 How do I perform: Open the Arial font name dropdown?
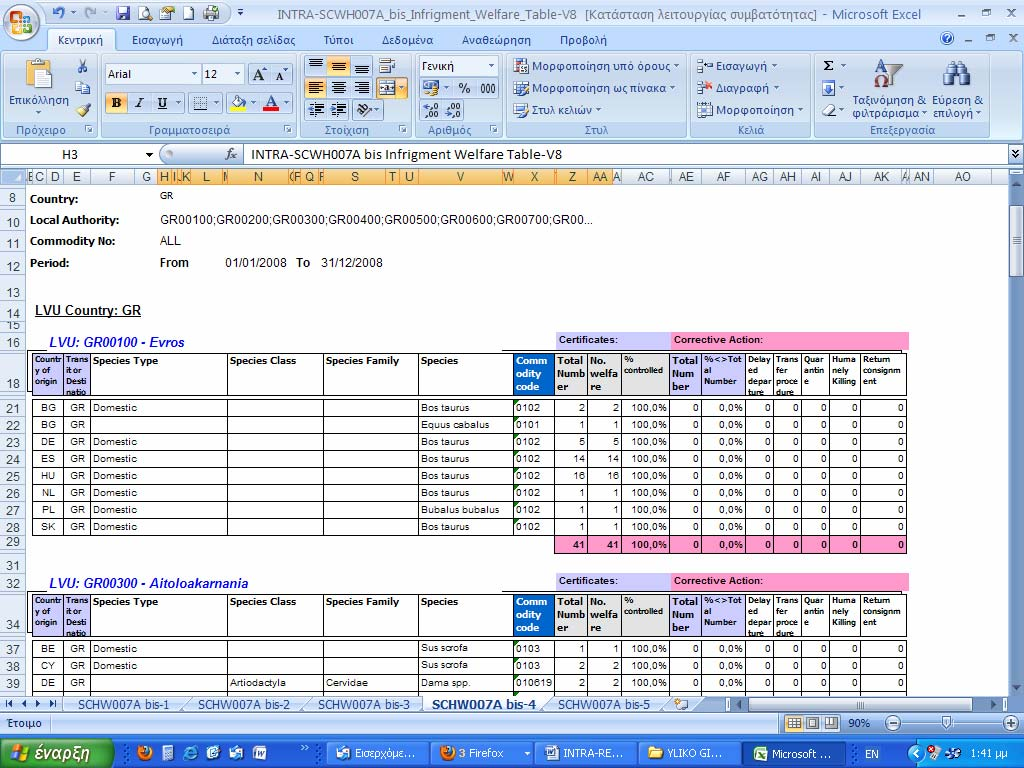pyautogui.click(x=194, y=74)
